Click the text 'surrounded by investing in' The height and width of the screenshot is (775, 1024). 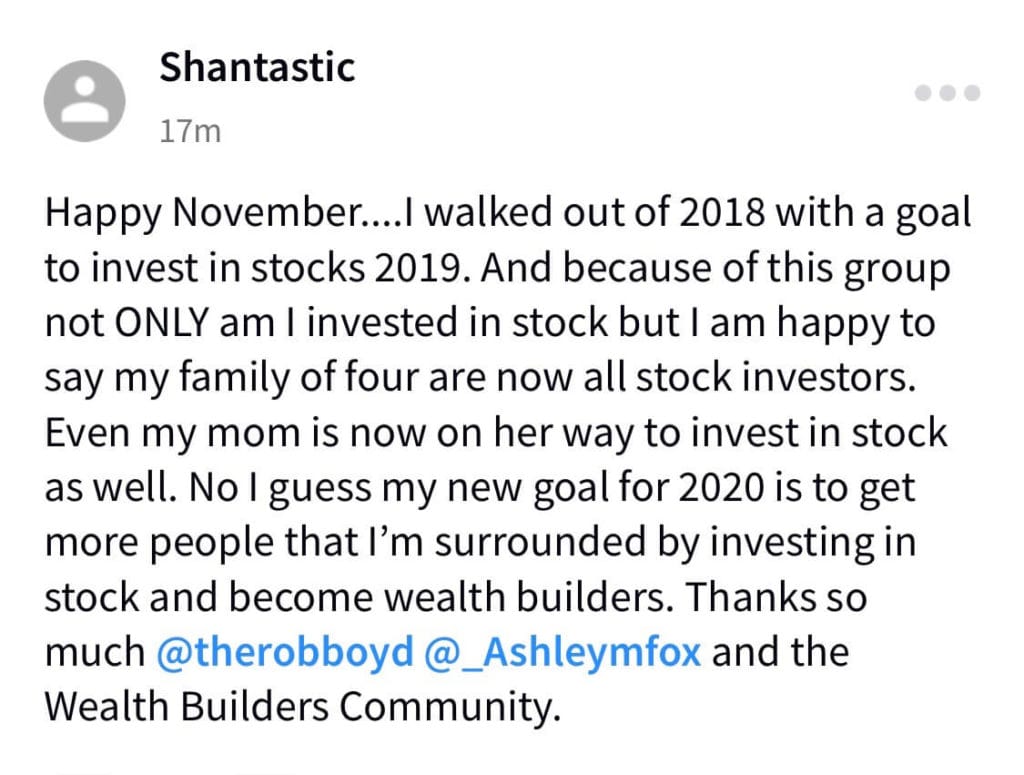pyautogui.click(x=675, y=542)
